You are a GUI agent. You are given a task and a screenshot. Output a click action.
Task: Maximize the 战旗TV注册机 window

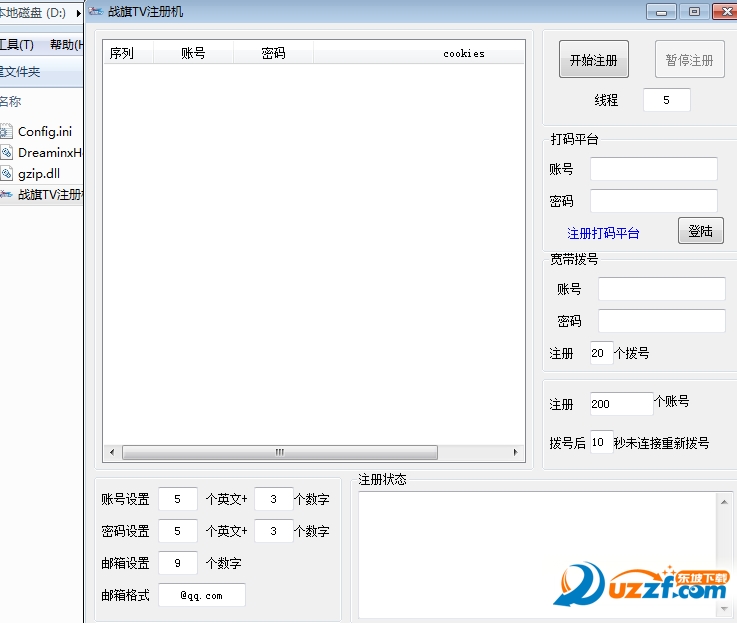click(x=694, y=12)
